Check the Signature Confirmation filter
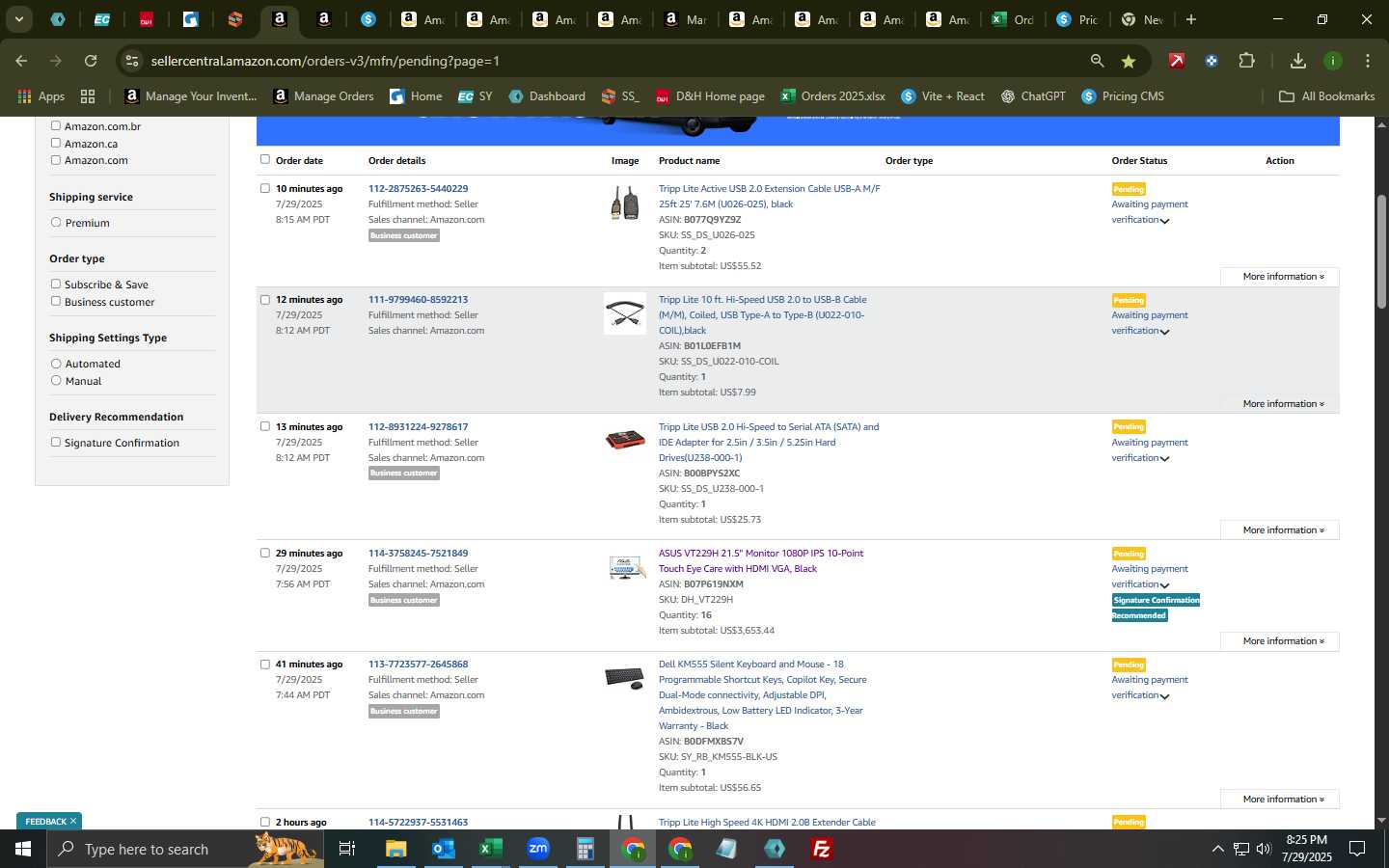 pyautogui.click(x=56, y=442)
